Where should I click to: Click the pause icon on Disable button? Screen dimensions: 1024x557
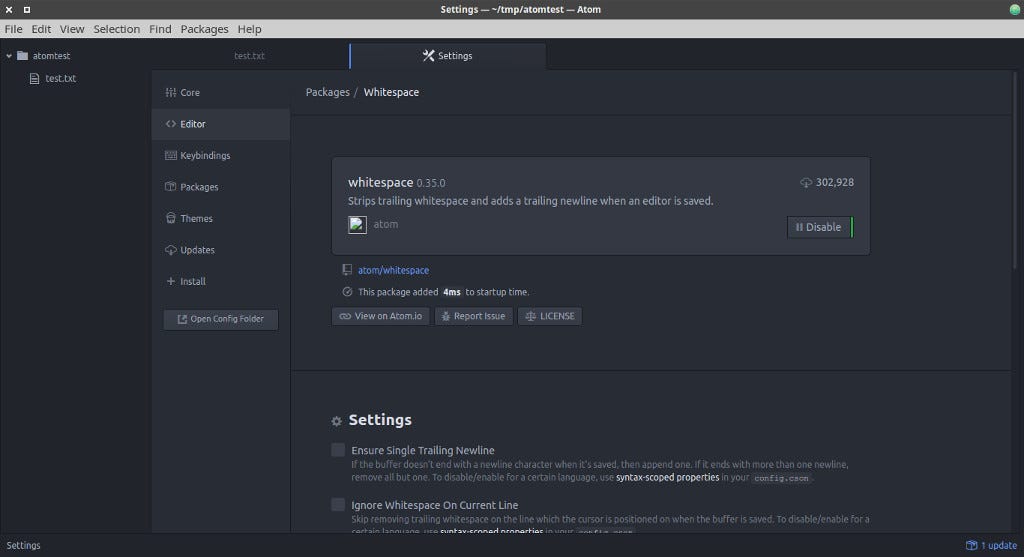pyautogui.click(x=799, y=227)
